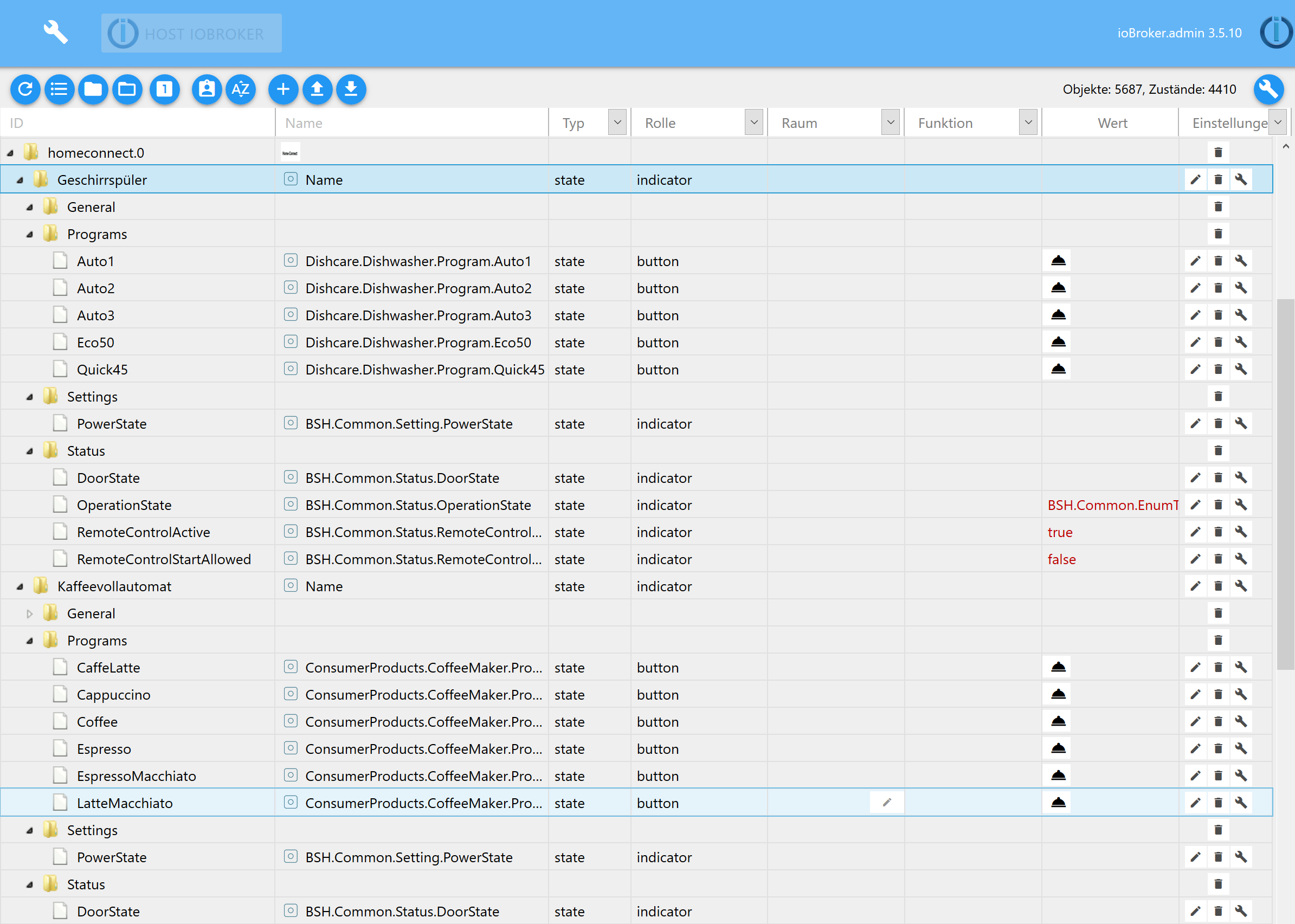Image resolution: width=1295 pixels, height=924 pixels.
Task: Delete the Coffee state with trash icon
Action: (1218, 721)
